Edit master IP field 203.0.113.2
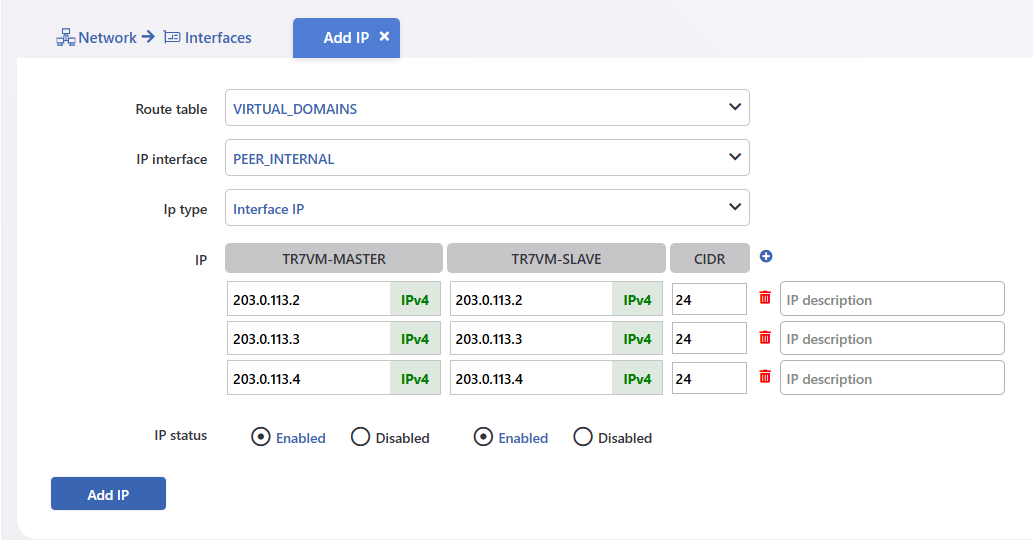This screenshot has height=540, width=1033. 309,300
